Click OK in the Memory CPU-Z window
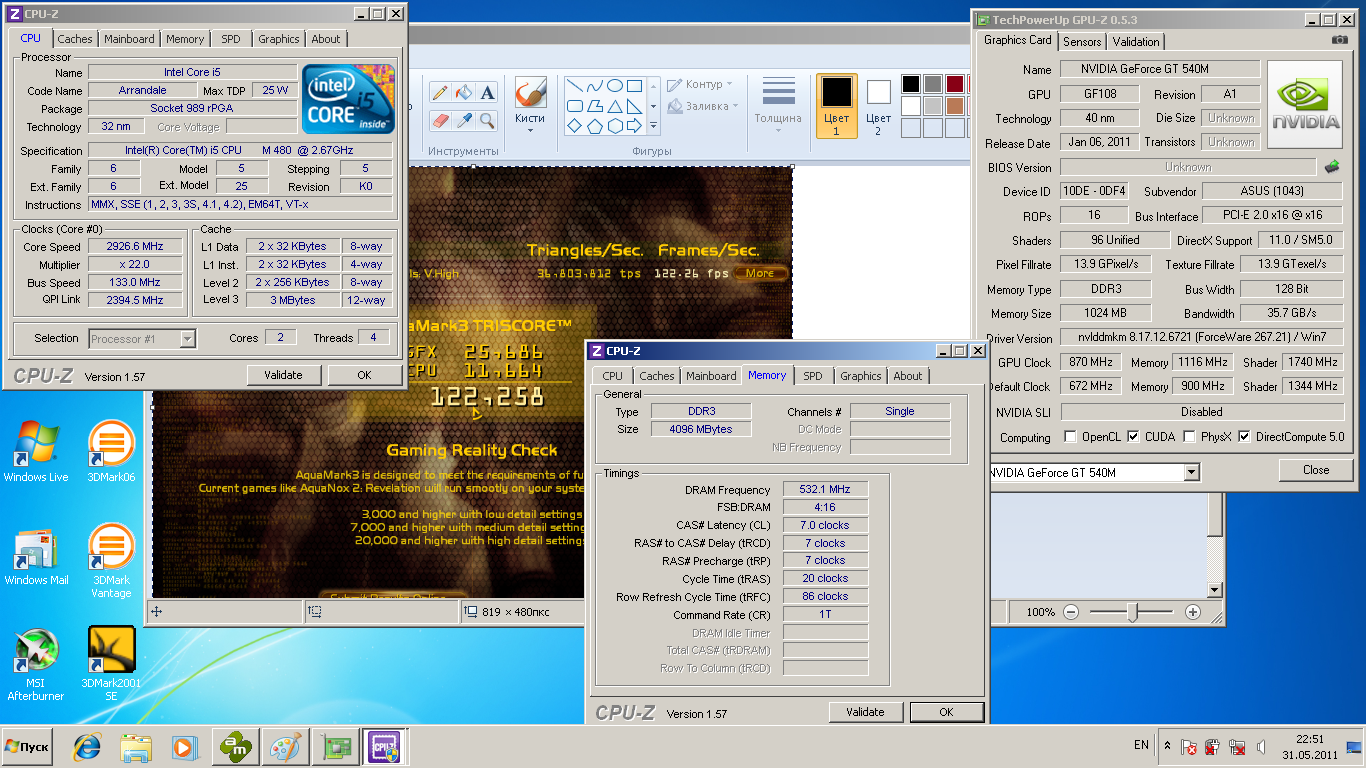The height and width of the screenshot is (768, 1366). pos(946,712)
